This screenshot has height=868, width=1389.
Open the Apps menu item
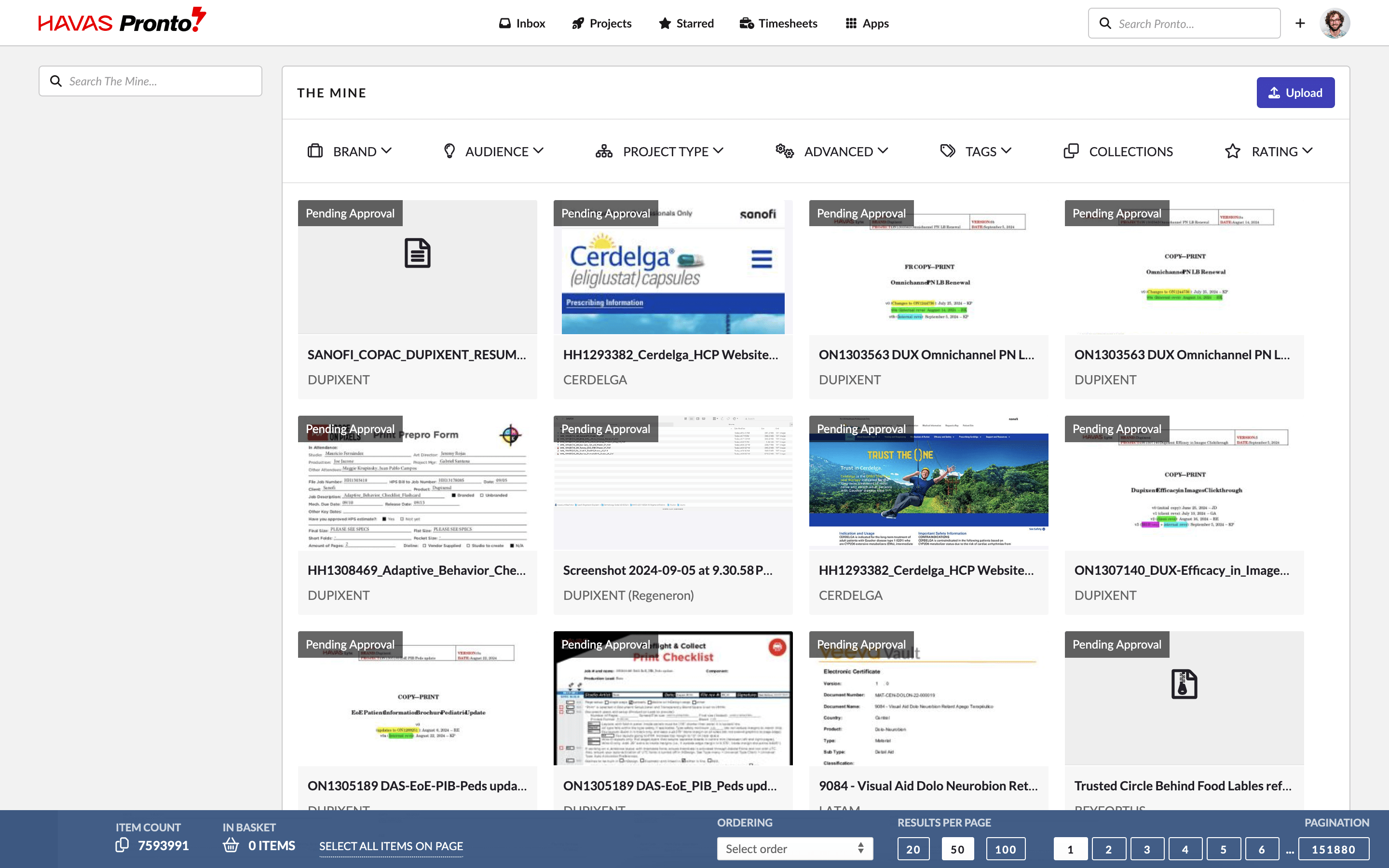coord(867,24)
